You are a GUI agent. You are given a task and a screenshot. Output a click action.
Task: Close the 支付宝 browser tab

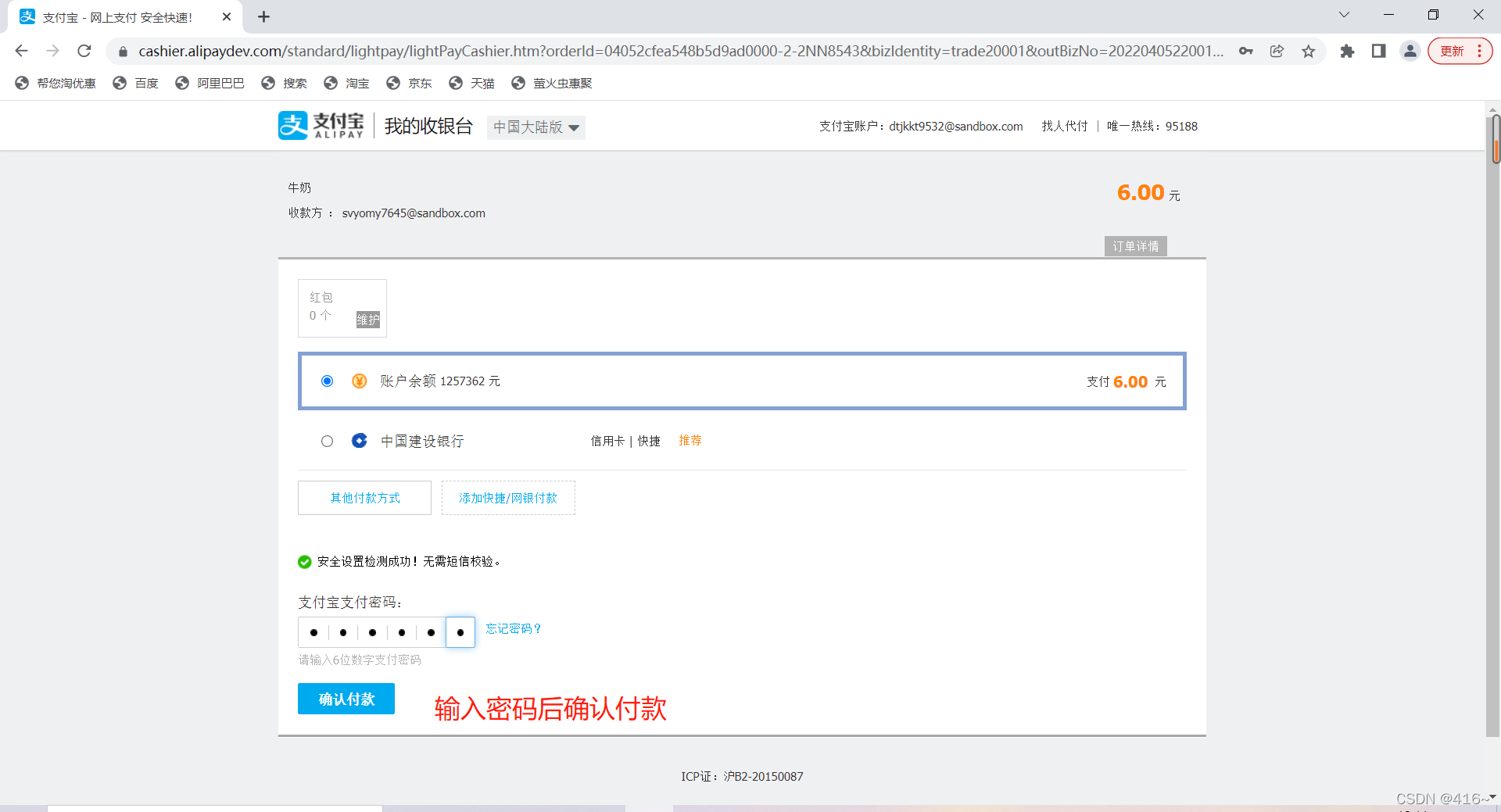(227, 16)
